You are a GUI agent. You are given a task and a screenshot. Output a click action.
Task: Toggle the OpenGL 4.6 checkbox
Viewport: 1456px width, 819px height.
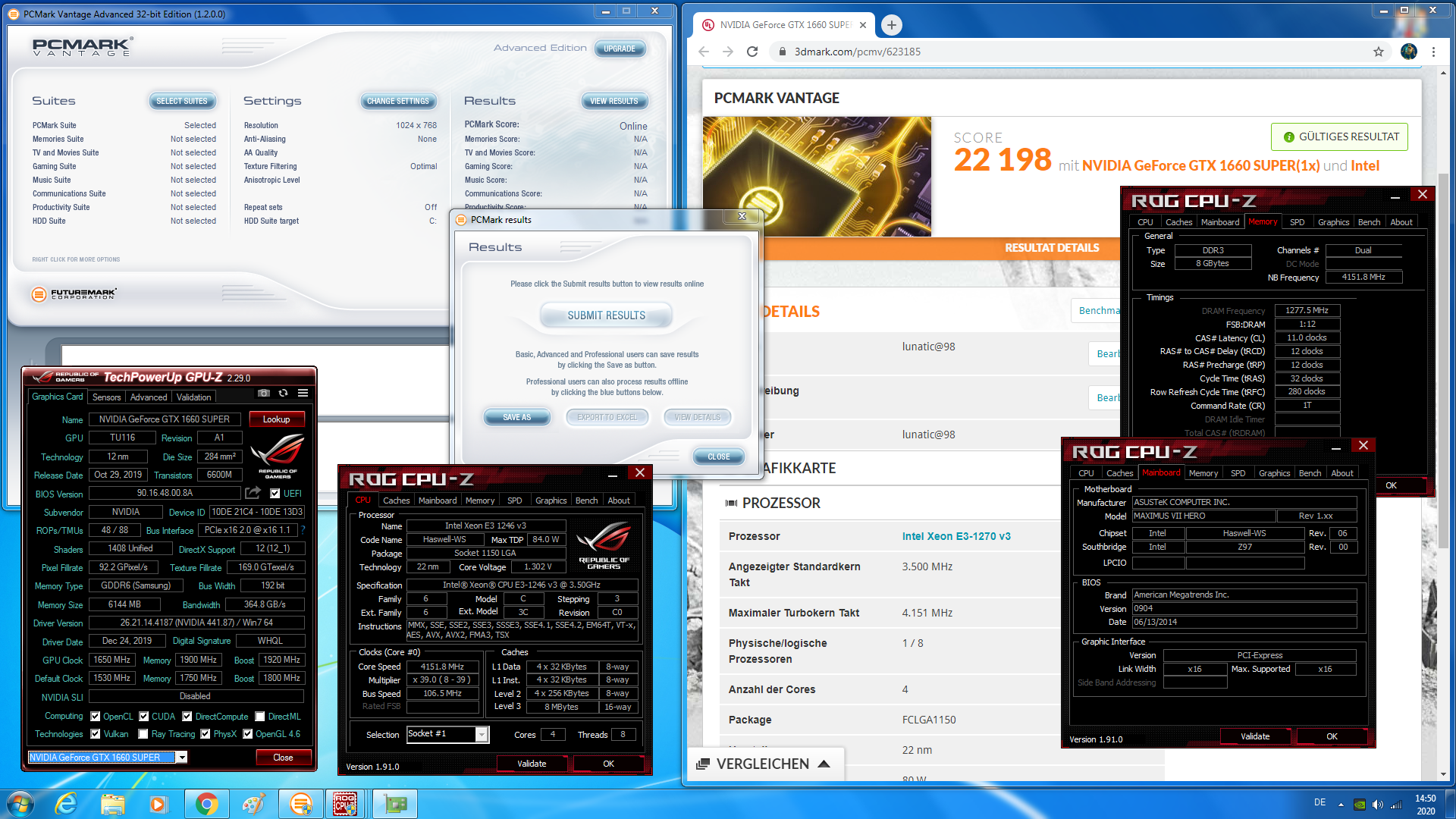pyautogui.click(x=248, y=733)
